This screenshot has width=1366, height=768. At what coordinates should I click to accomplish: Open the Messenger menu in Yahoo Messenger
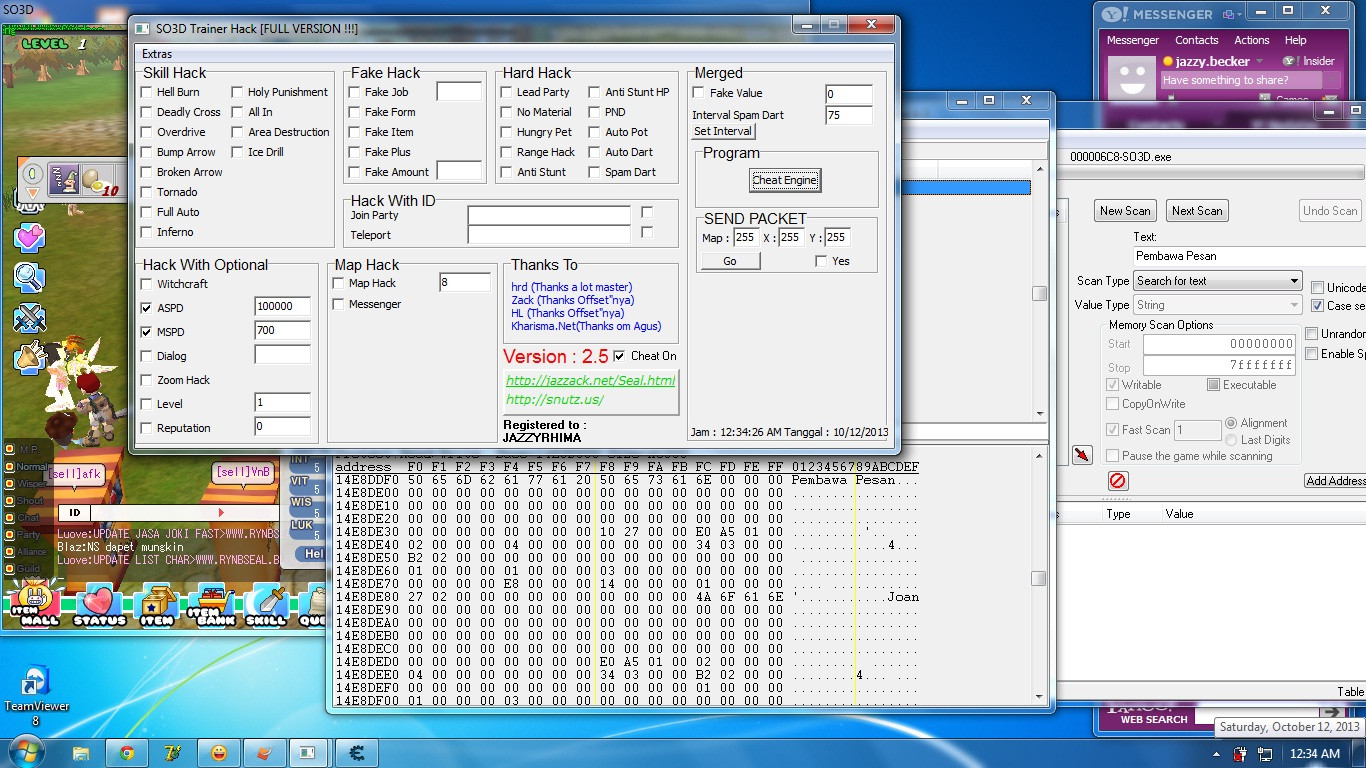1133,40
